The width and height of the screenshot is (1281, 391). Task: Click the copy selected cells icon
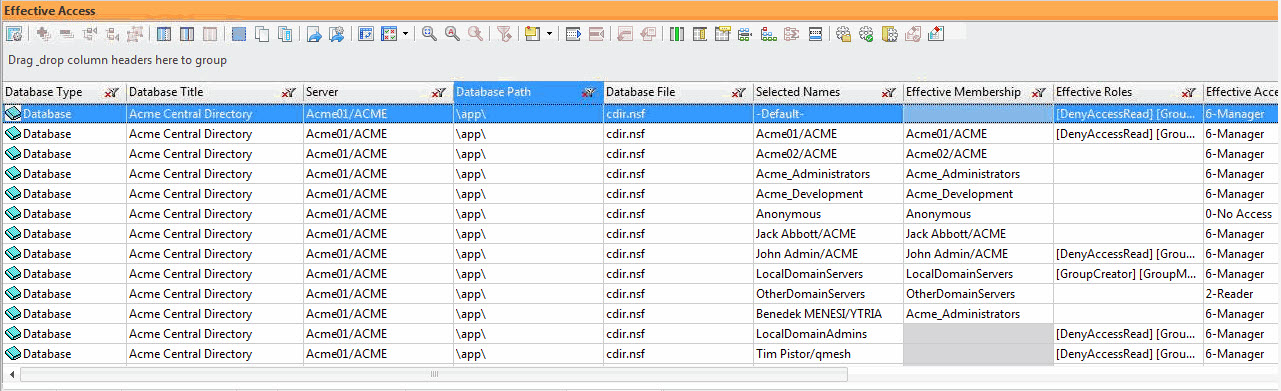point(262,34)
